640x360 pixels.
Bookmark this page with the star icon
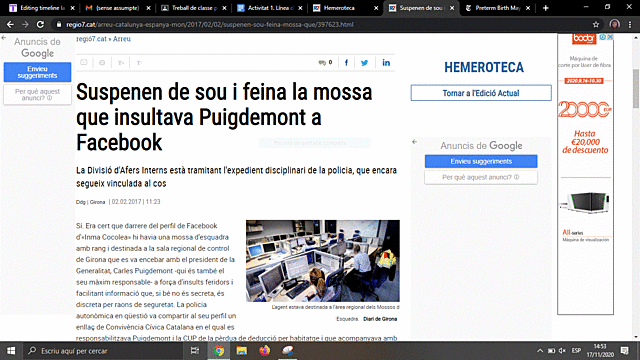pyautogui.click(x=596, y=24)
